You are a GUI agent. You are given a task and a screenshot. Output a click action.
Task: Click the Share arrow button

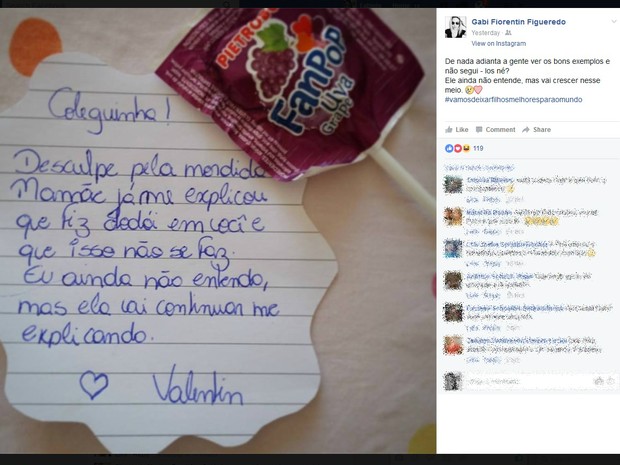pyautogui.click(x=536, y=130)
